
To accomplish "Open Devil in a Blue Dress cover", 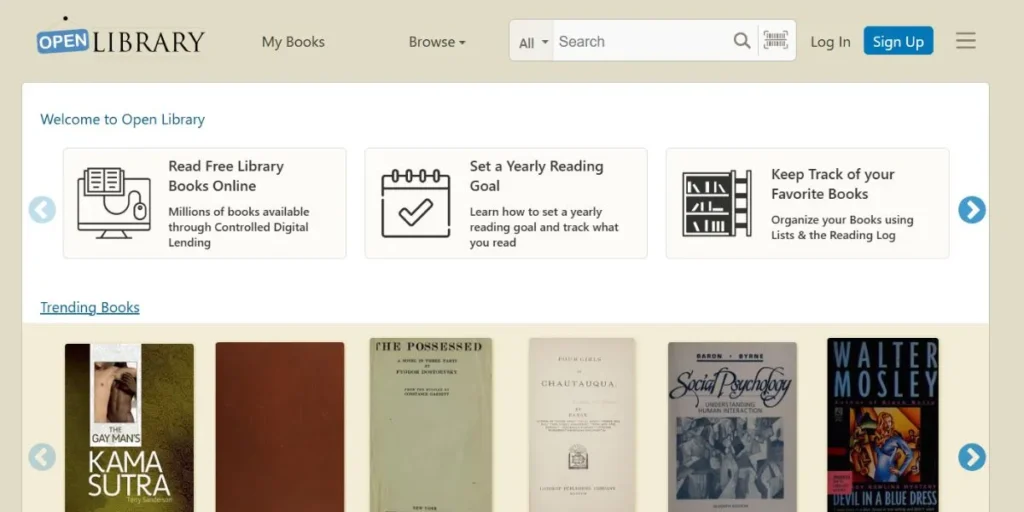I will point(882,425).
